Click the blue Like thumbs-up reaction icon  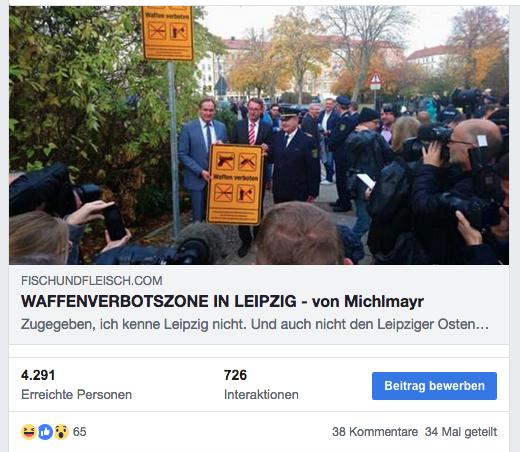(x=45, y=432)
